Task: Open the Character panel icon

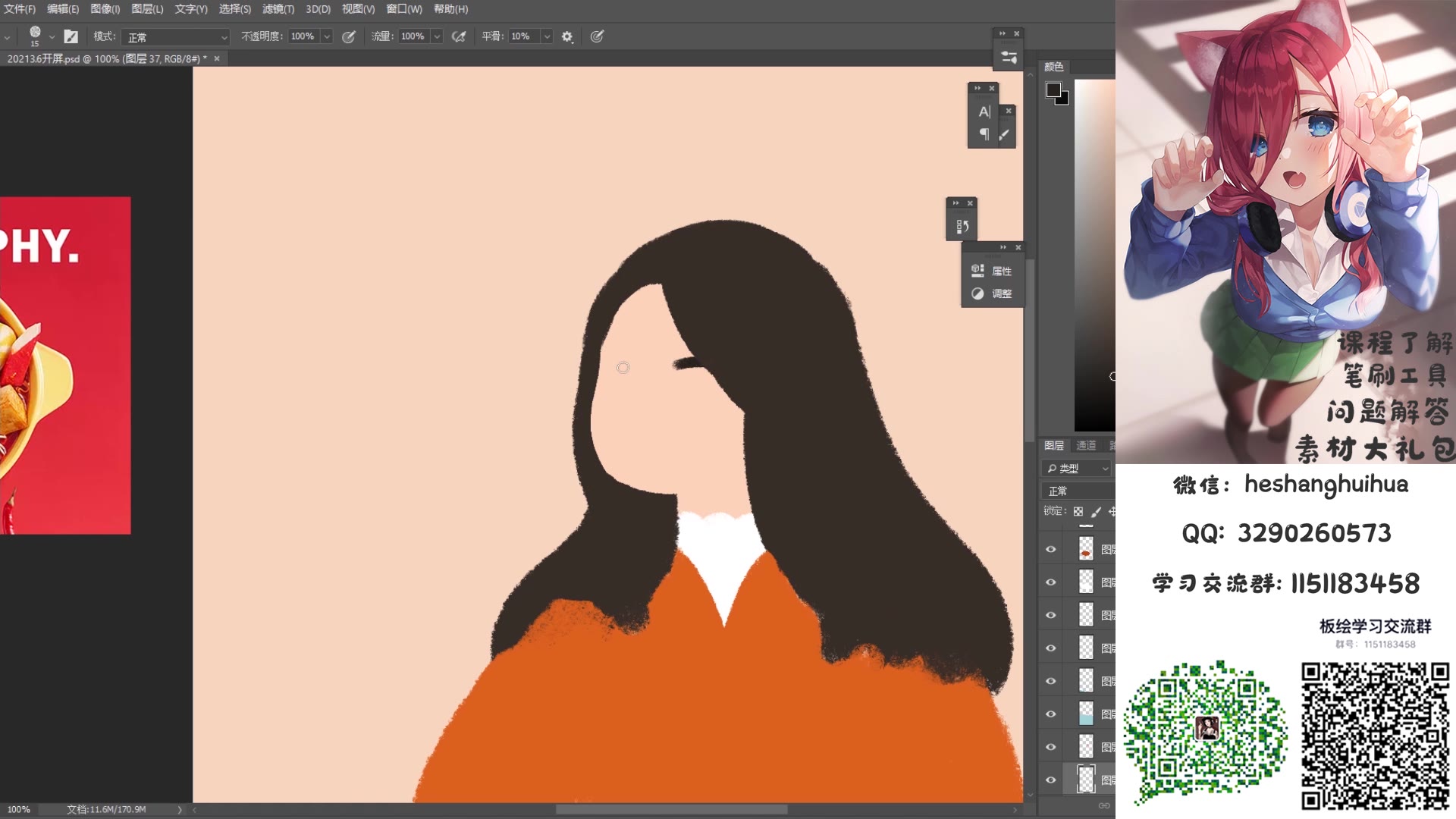Action: pyautogui.click(x=984, y=111)
